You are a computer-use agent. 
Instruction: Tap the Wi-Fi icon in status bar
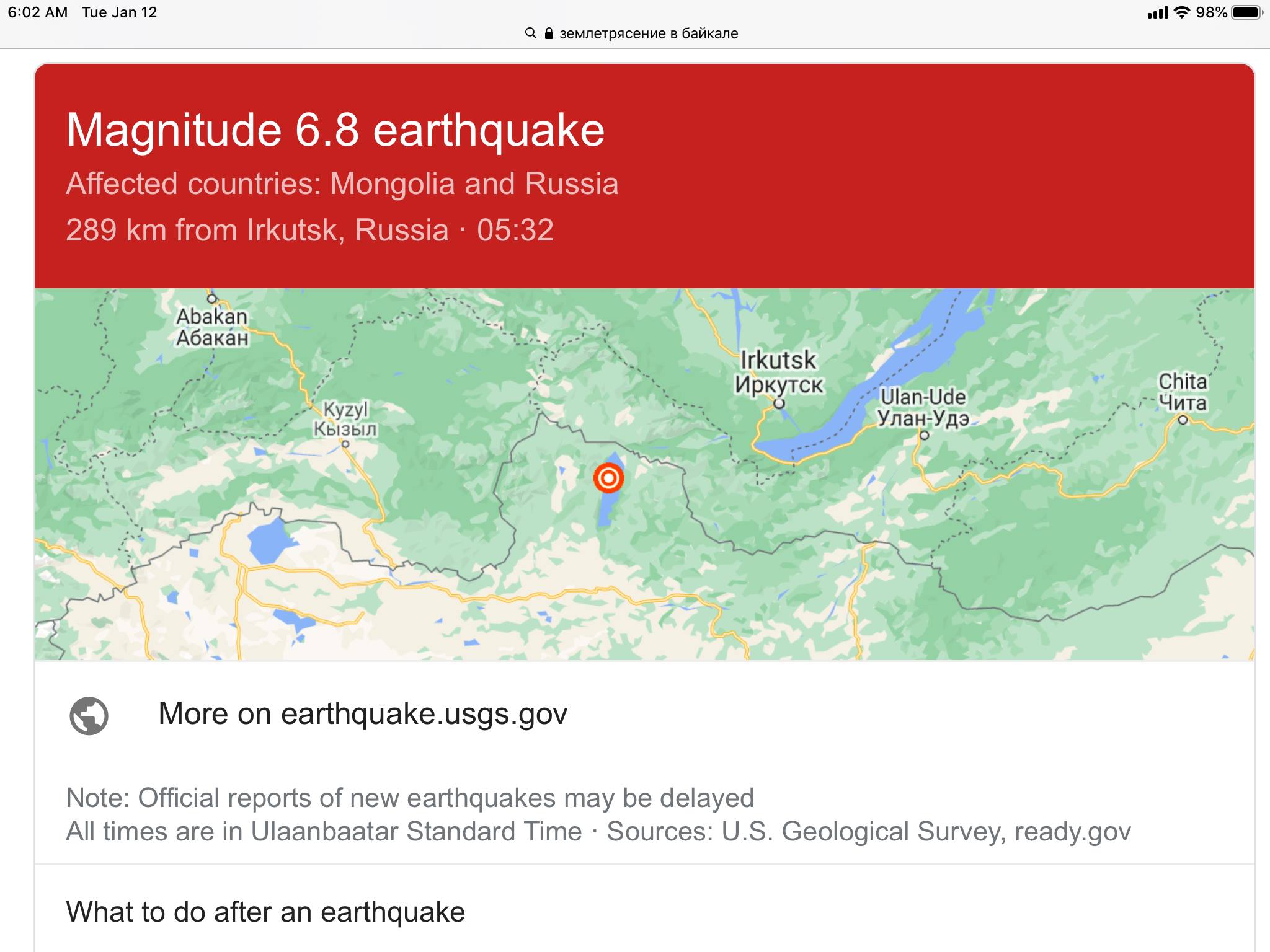point(1183,12)
